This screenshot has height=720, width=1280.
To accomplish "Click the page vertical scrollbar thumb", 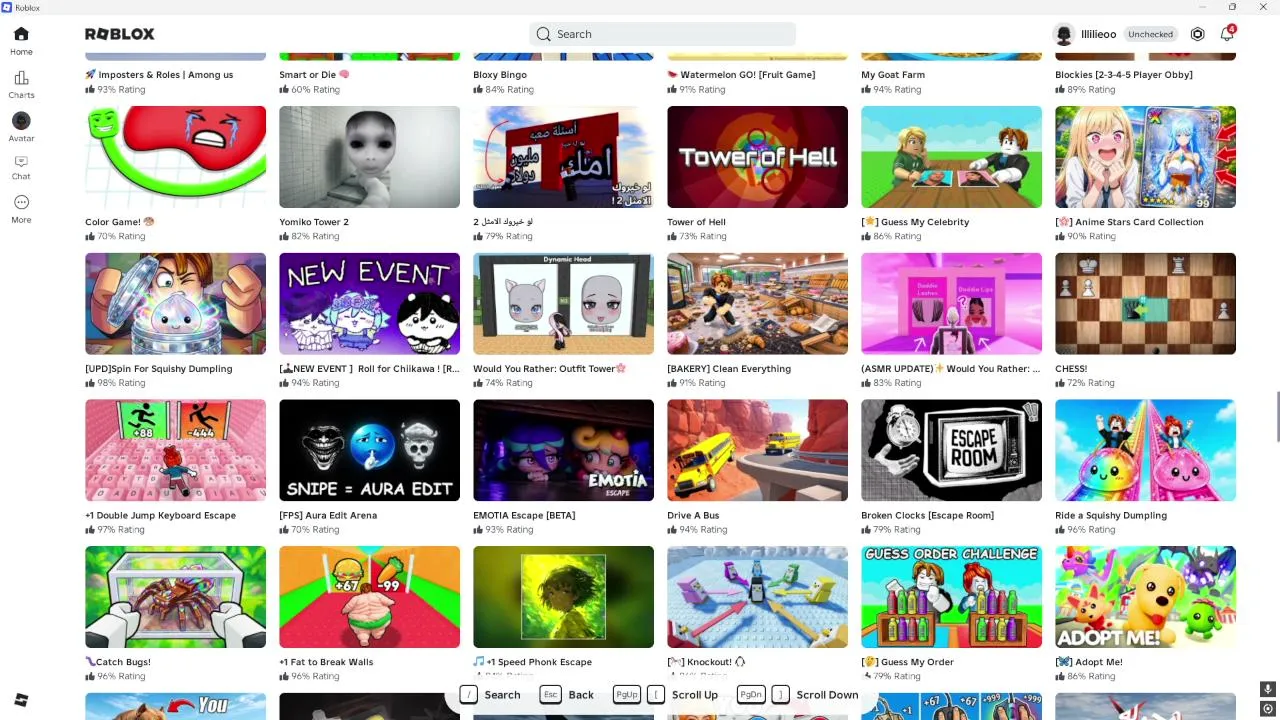I will 1277,417.
